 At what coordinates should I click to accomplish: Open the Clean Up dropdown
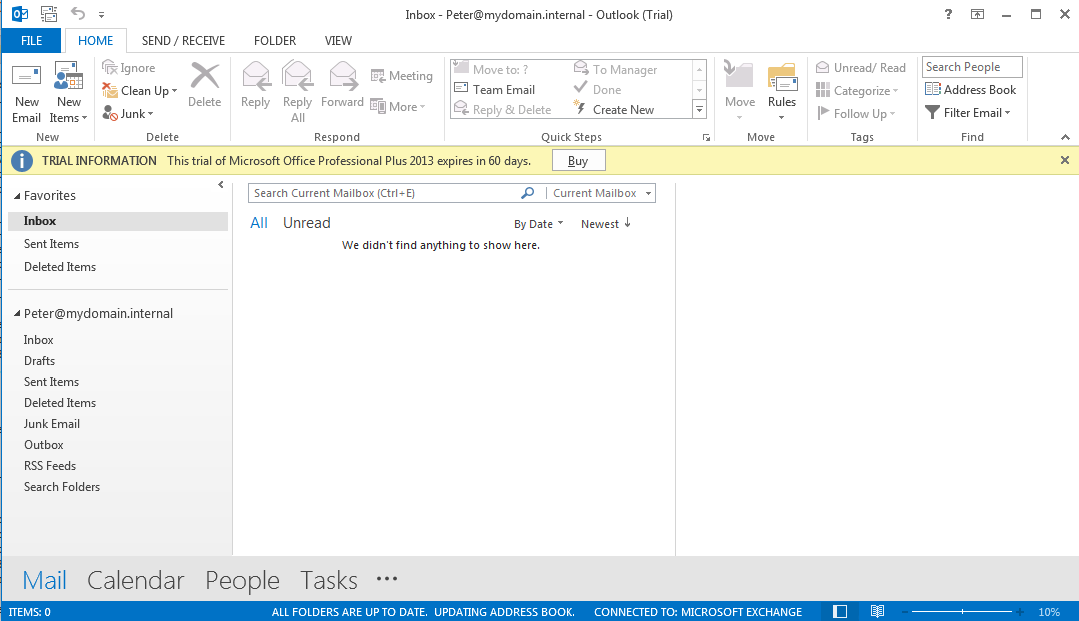[140, 90]
